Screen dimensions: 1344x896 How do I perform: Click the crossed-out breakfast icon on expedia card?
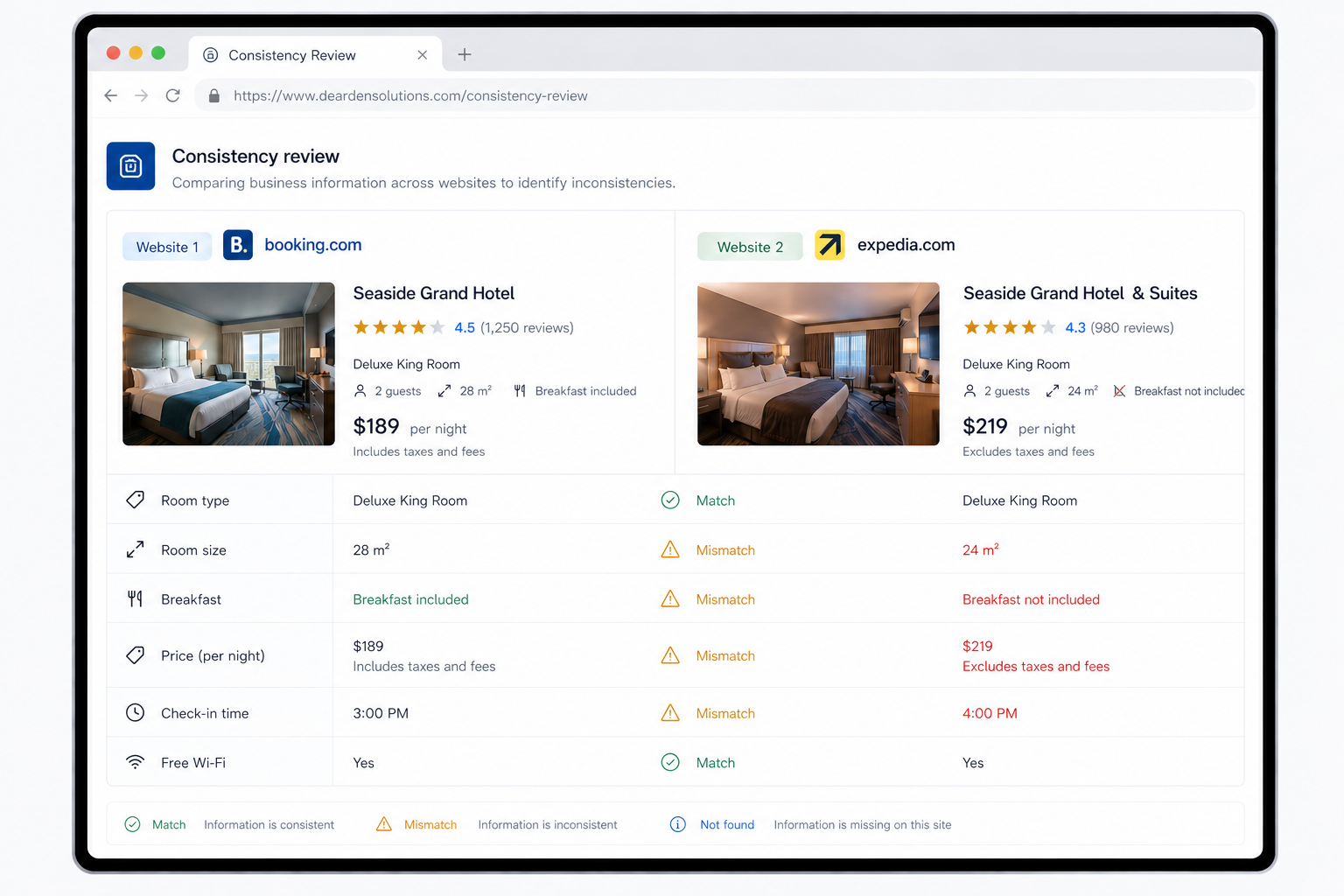pos(1119,391)
